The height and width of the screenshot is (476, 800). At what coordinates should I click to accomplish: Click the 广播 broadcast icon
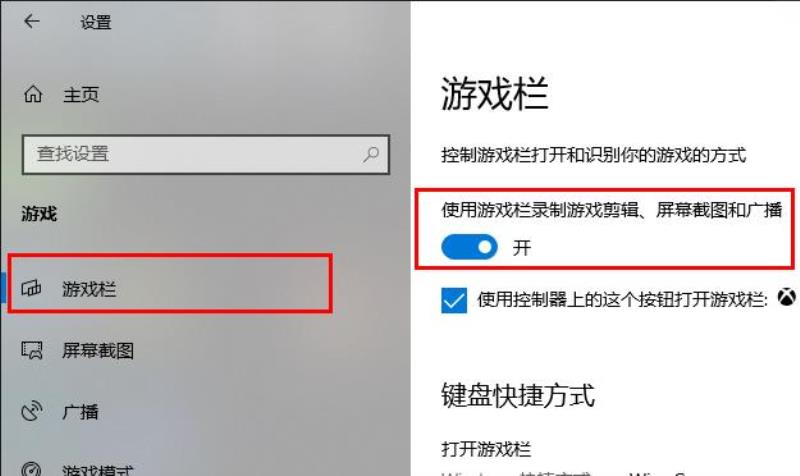click(32, 412)
